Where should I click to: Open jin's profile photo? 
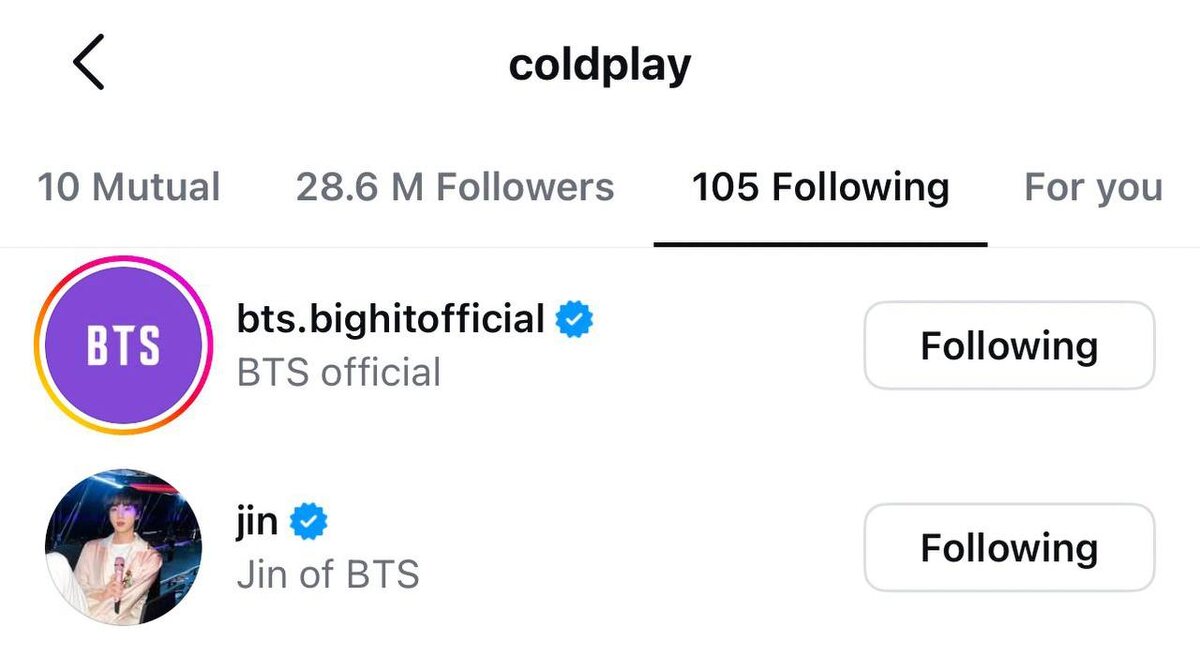(x=124, y=547)
